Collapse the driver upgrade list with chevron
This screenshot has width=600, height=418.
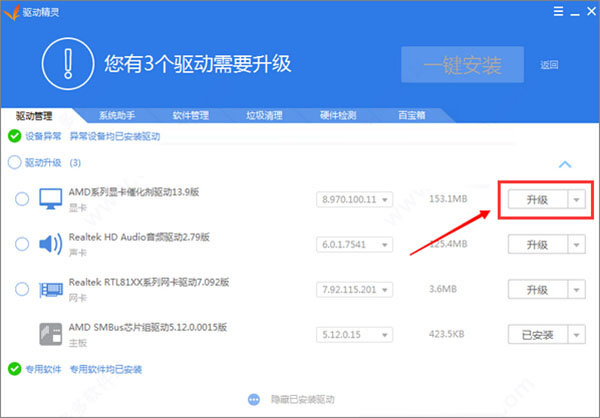point(564,163)
